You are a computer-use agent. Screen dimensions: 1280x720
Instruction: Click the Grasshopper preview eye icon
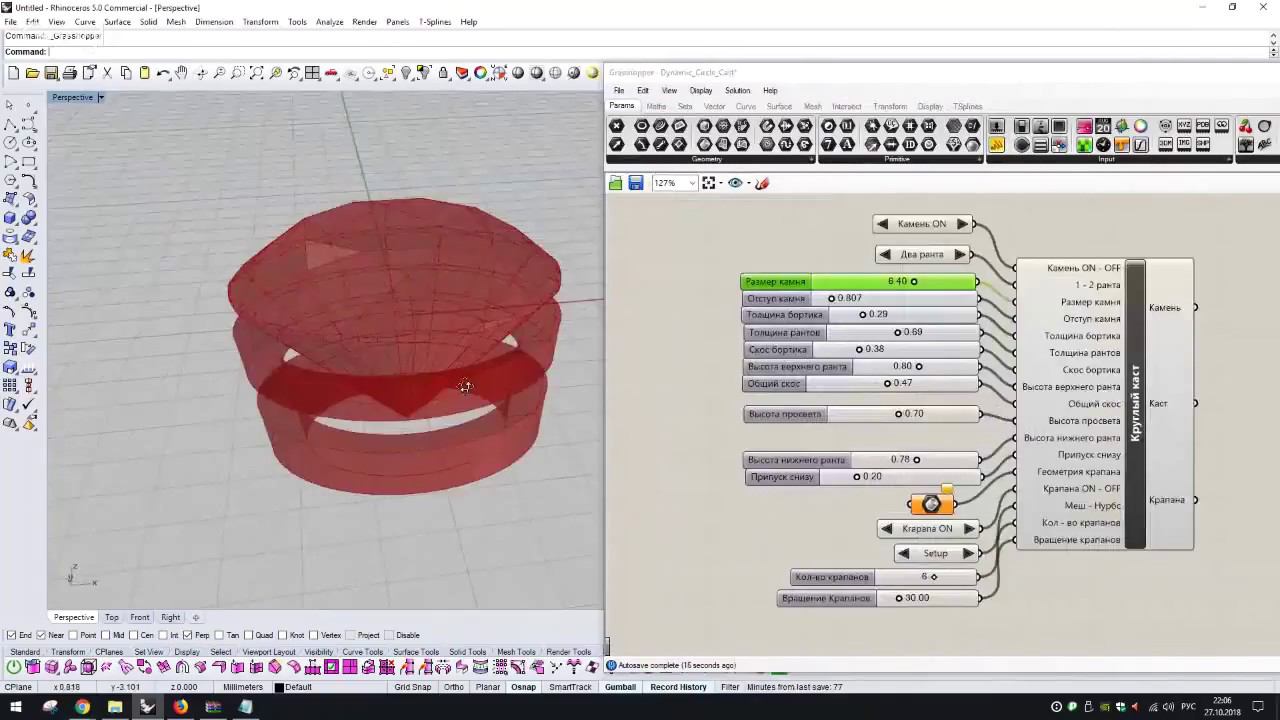click(735, 183)
